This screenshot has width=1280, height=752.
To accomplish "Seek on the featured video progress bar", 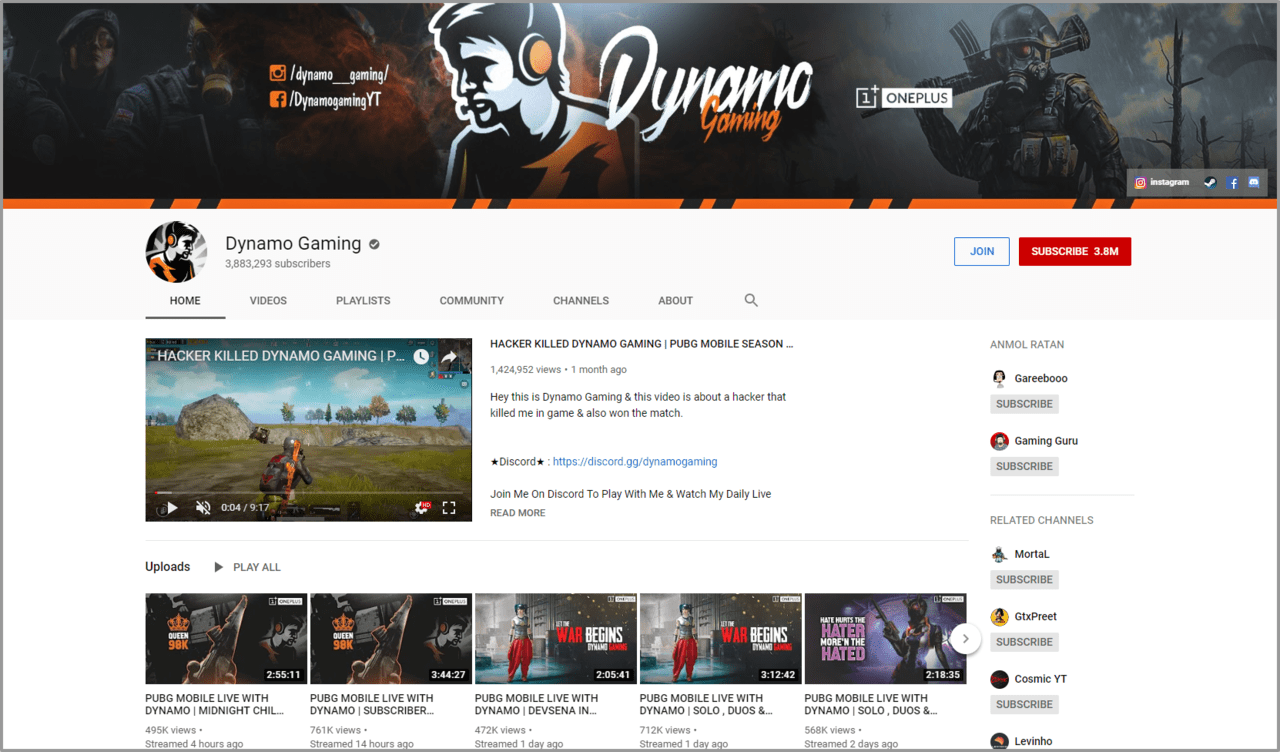I will (x=308, y=492).
